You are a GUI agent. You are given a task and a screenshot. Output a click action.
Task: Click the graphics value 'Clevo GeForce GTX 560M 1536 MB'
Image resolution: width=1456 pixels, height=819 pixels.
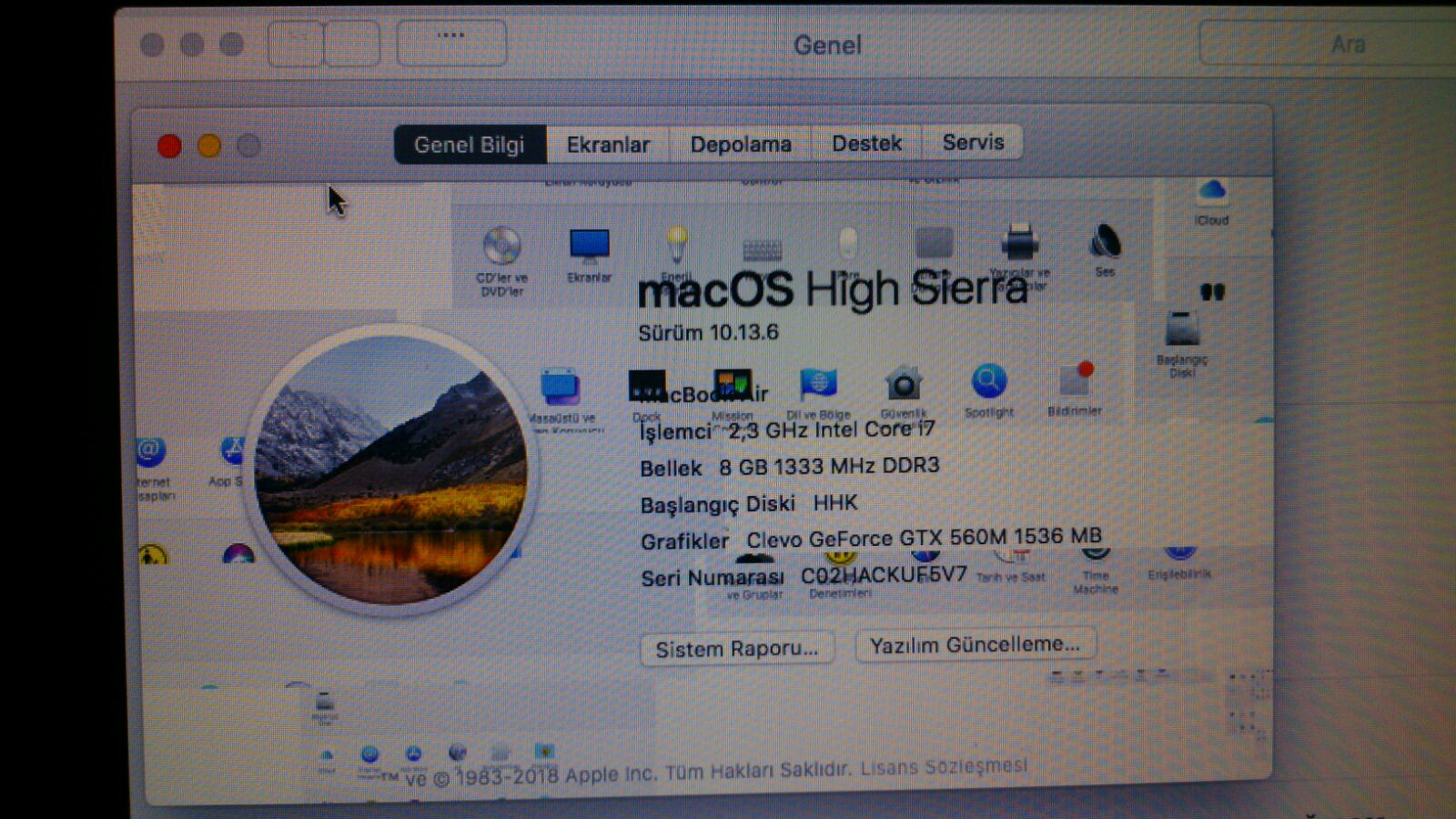tap(925, 538)
